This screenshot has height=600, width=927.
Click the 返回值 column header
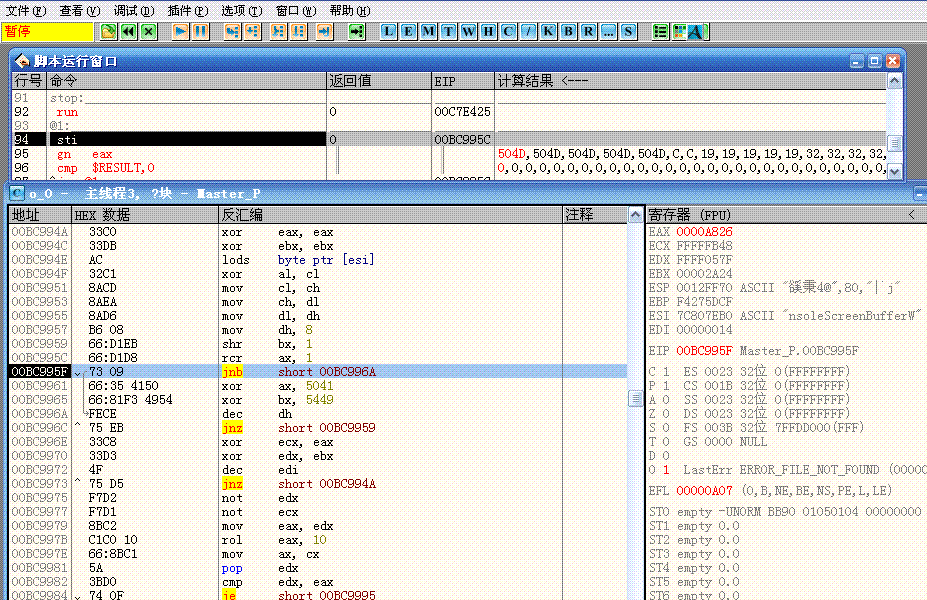click(379, 81)
